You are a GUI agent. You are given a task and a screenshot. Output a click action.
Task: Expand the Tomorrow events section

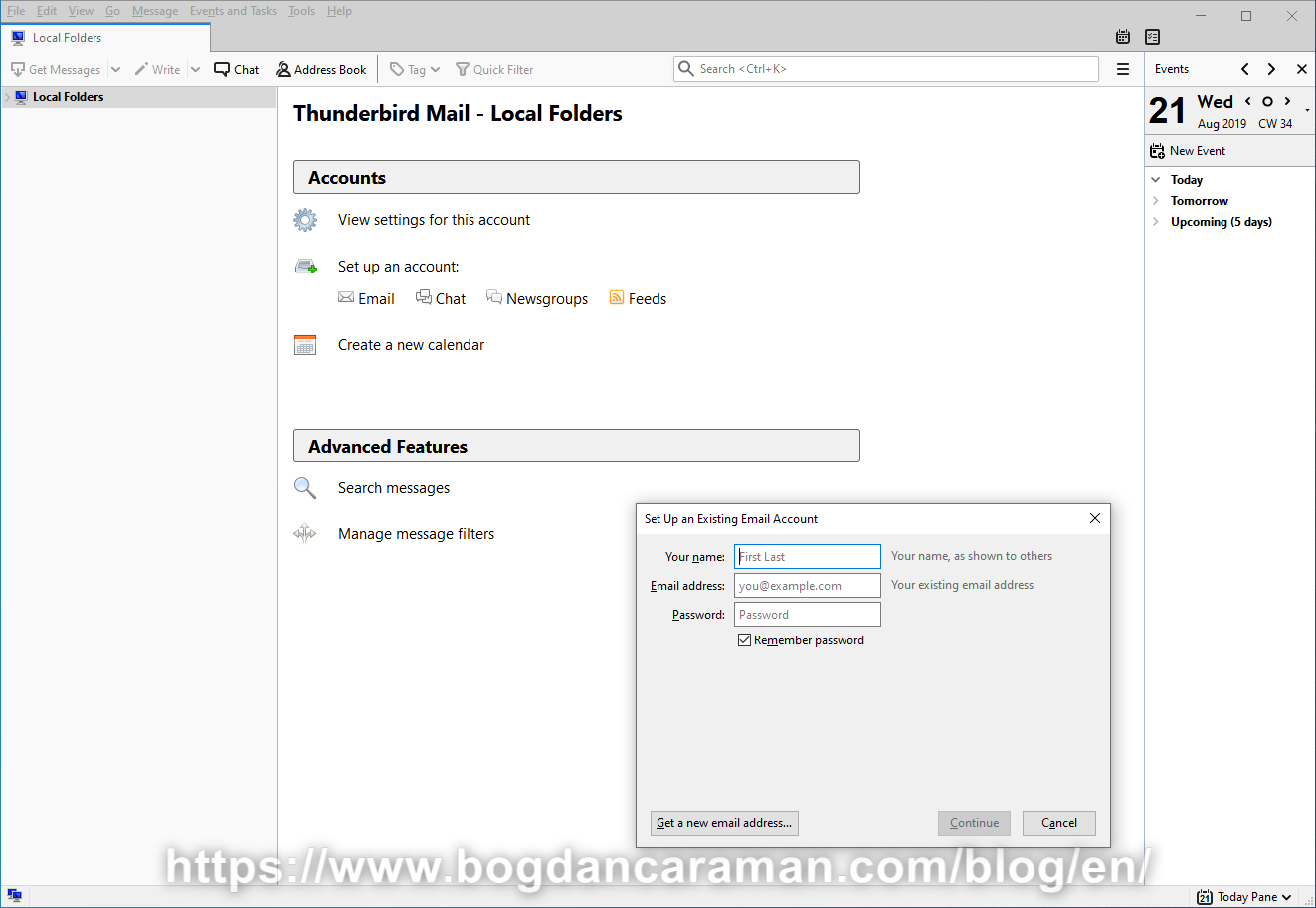pyautogui.click(x=1156, y=201)
